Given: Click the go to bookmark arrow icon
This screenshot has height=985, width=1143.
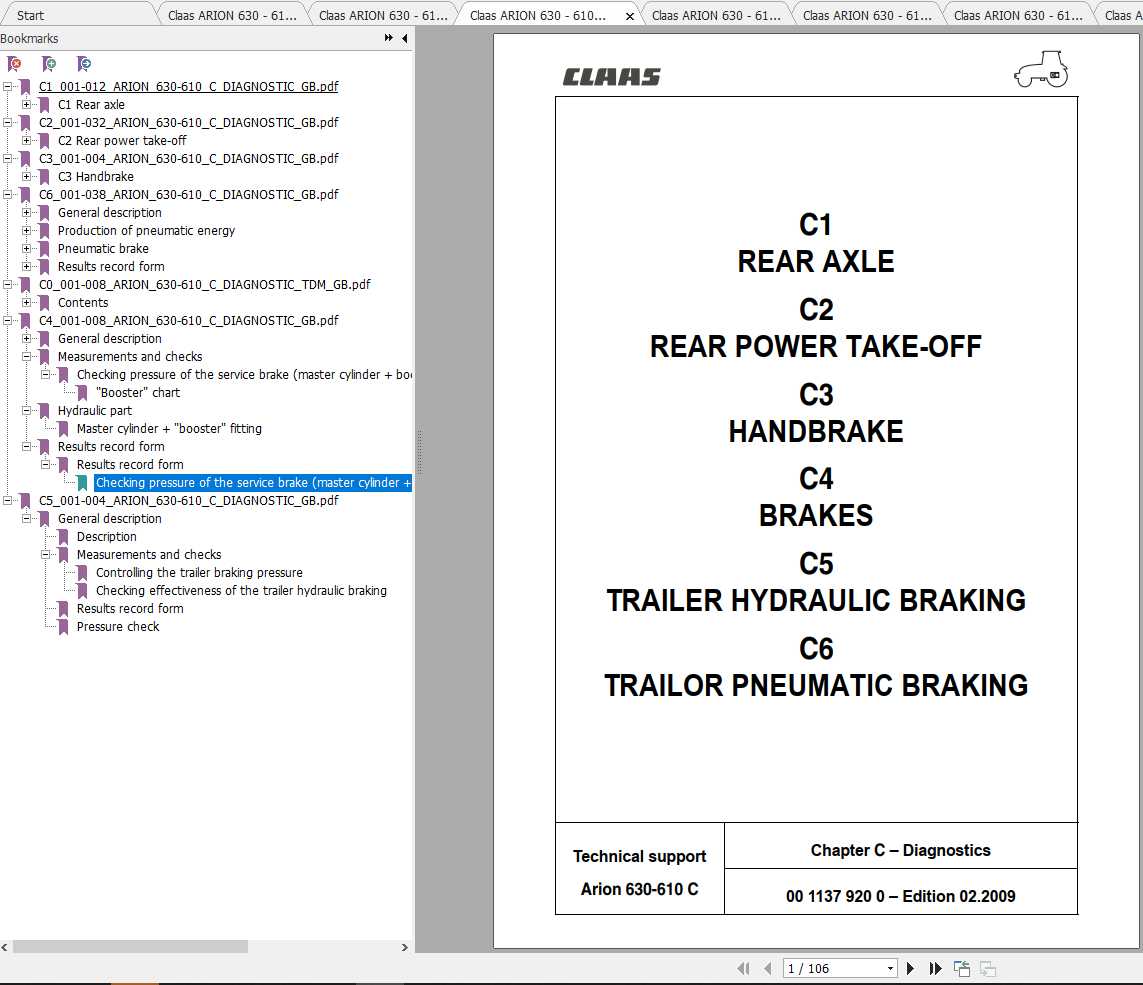Looking at the screenshot, I should [84, 64].
